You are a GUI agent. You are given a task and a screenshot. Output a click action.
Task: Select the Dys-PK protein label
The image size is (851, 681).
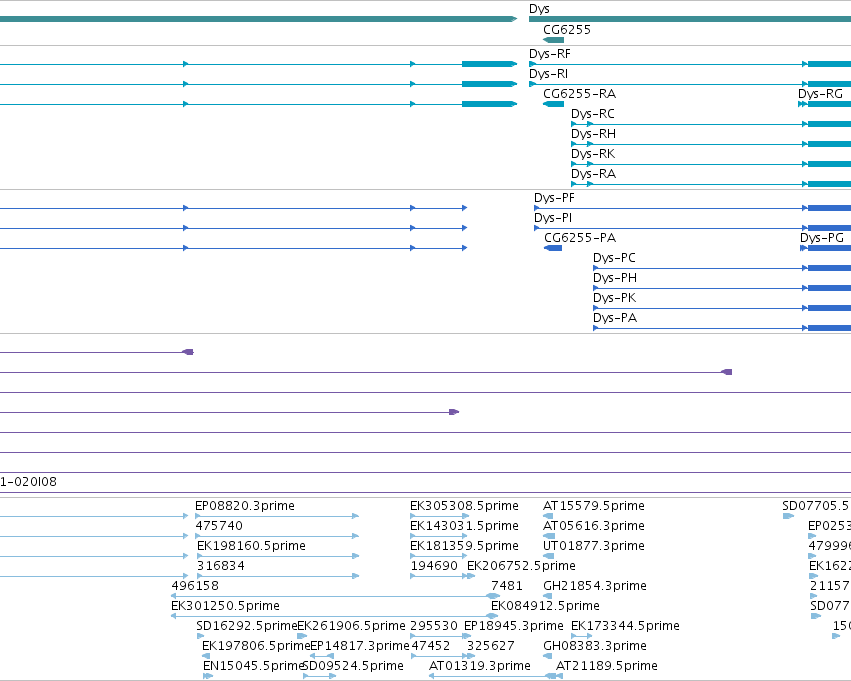click(x=614, y=298)
